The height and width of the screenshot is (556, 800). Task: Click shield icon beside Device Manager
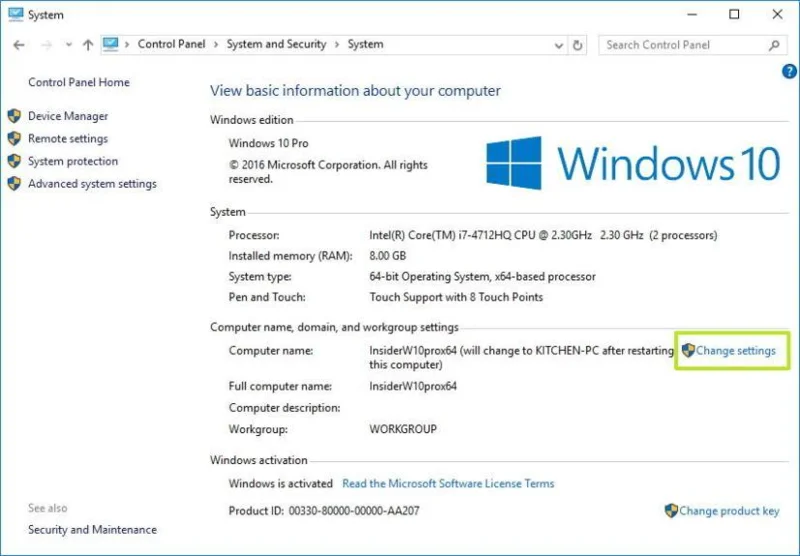(x=14, y=116)
